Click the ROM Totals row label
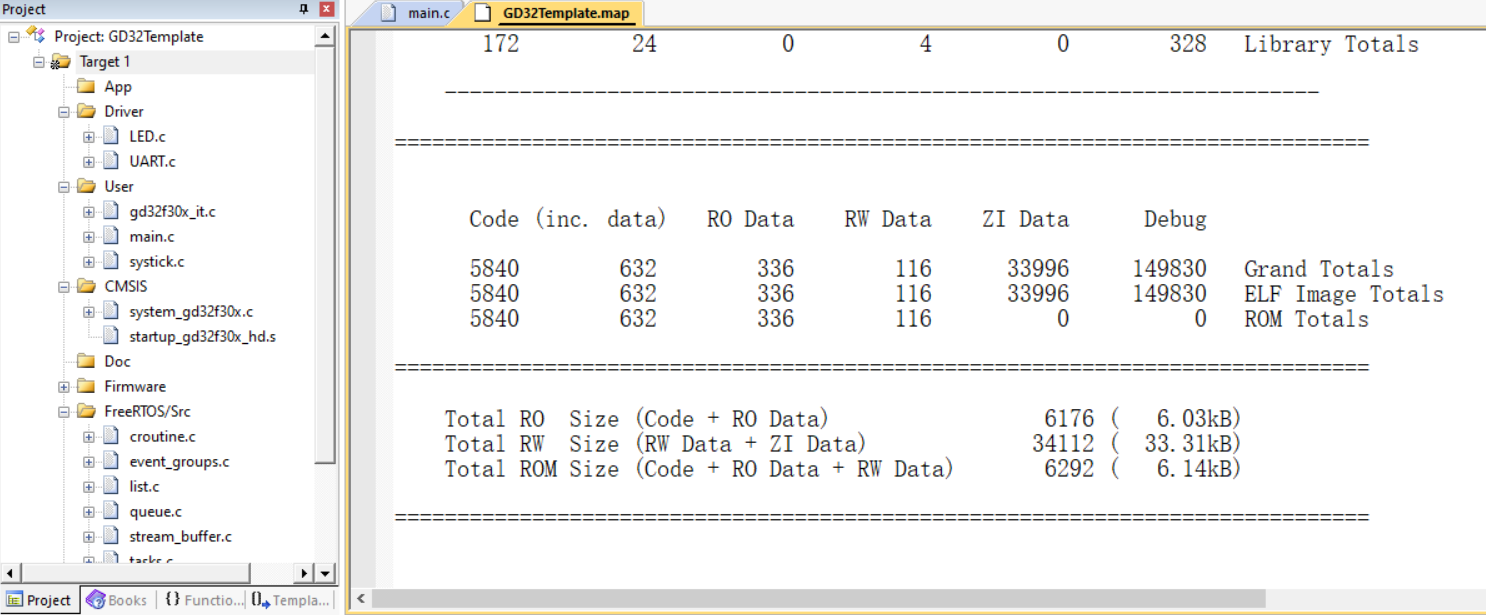Viewport: 1486px width, 615px height. coord(1306,319)
